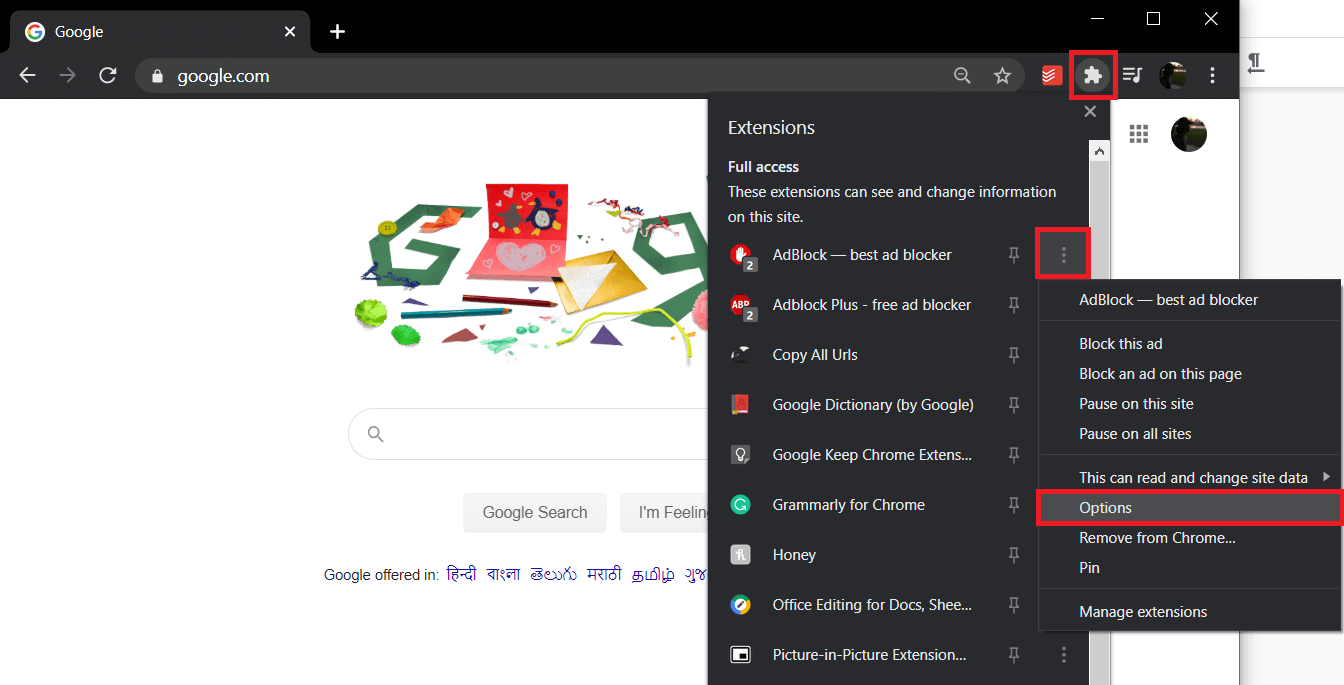Bookmark this page with the star icon
Image resolution: width=1344 pixels, height=685 pixels.
[1002, 75]
